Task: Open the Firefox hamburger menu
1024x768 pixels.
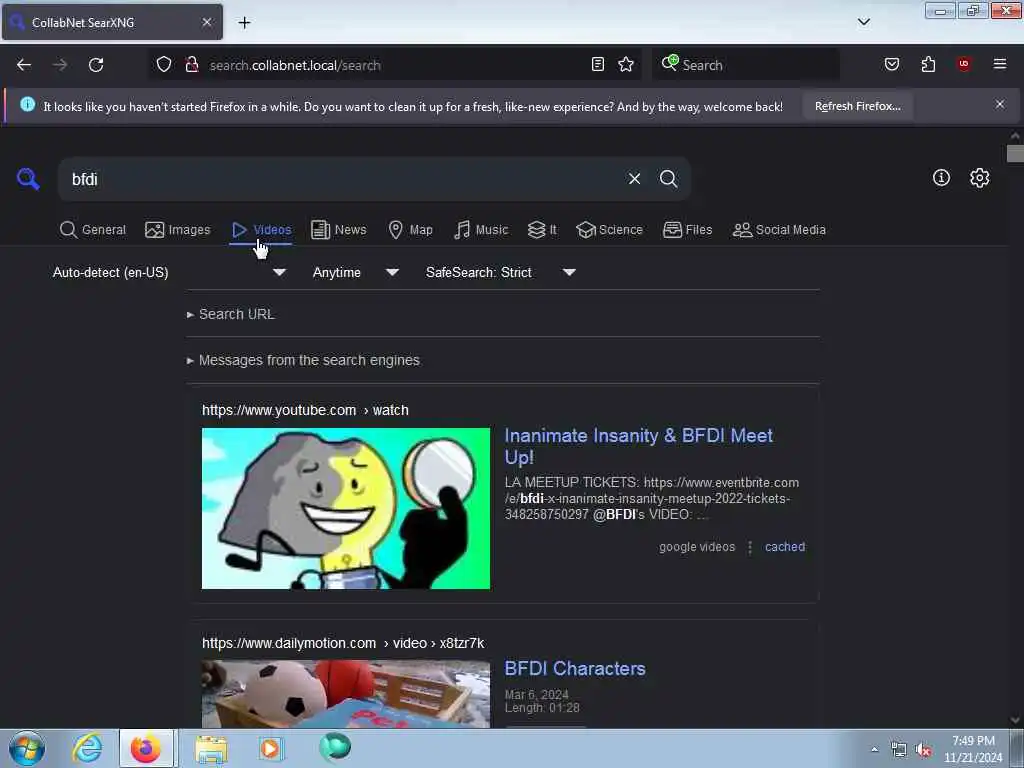Action: coord(1000,64)
